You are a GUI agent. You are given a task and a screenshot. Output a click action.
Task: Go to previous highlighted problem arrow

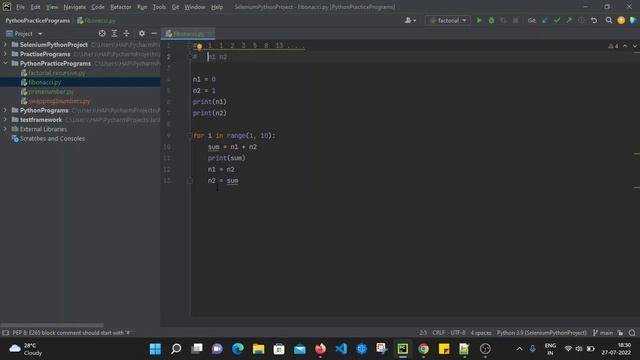click(625, 46)
